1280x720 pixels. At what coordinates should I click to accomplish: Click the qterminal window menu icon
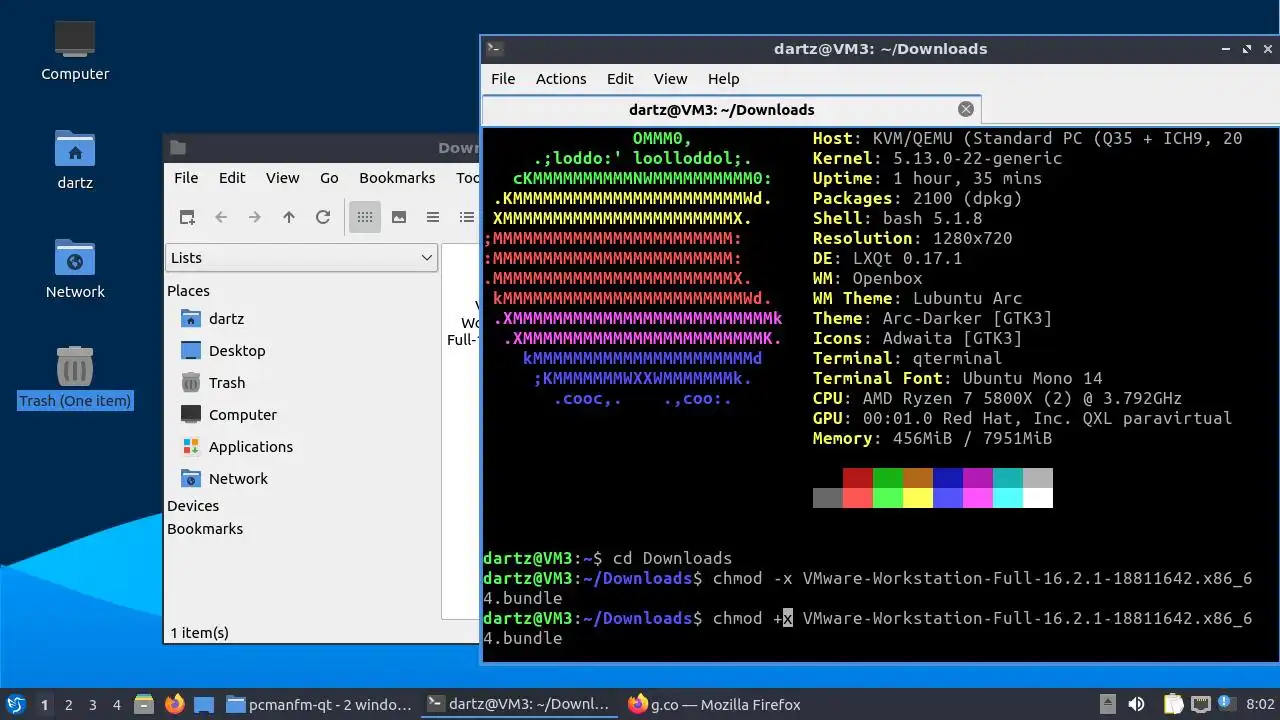[x=494, y=49]
